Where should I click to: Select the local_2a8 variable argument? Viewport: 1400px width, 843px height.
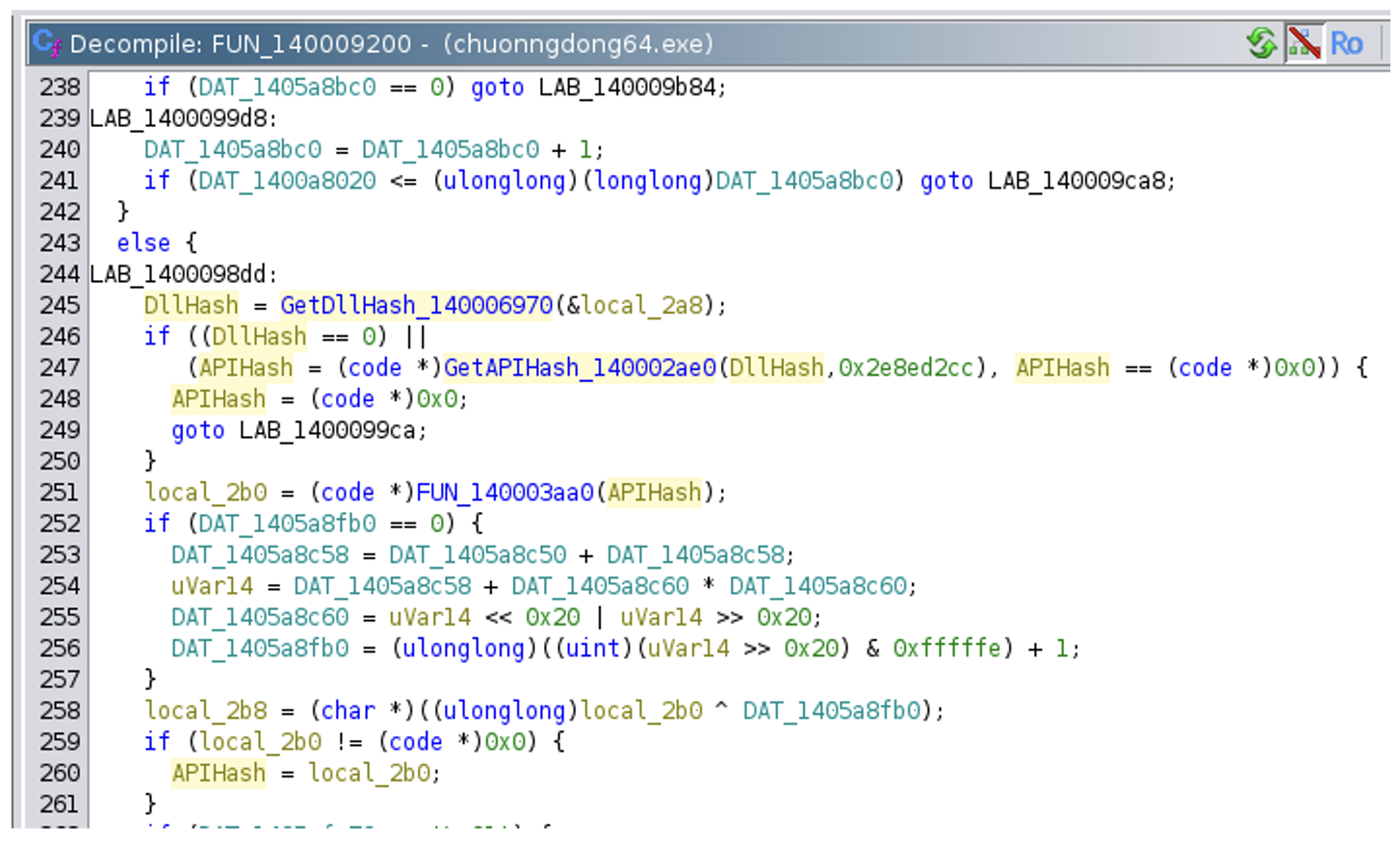(641, 305)
